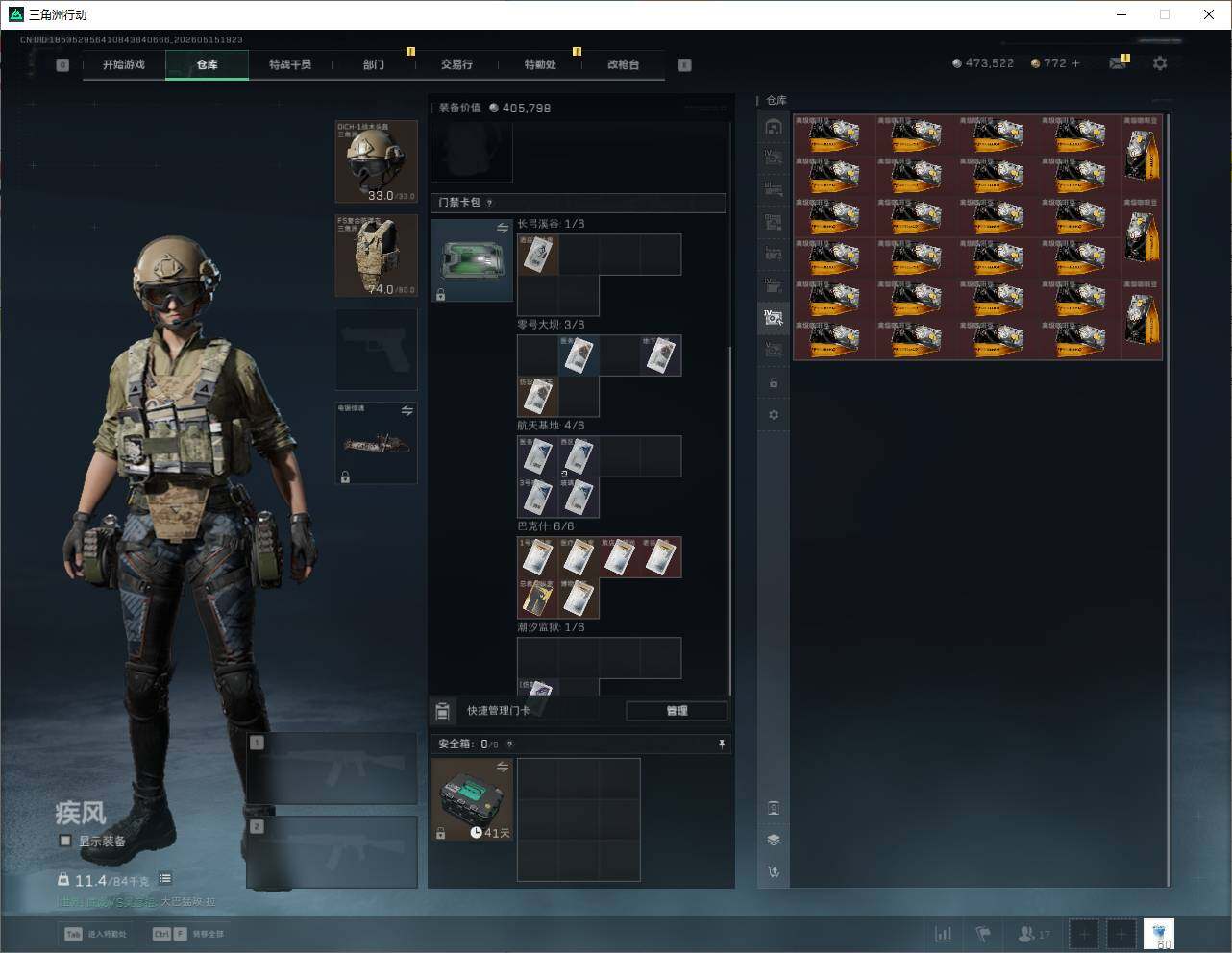Click the lock icon on melee weapon slot

(x=345, y=476)
